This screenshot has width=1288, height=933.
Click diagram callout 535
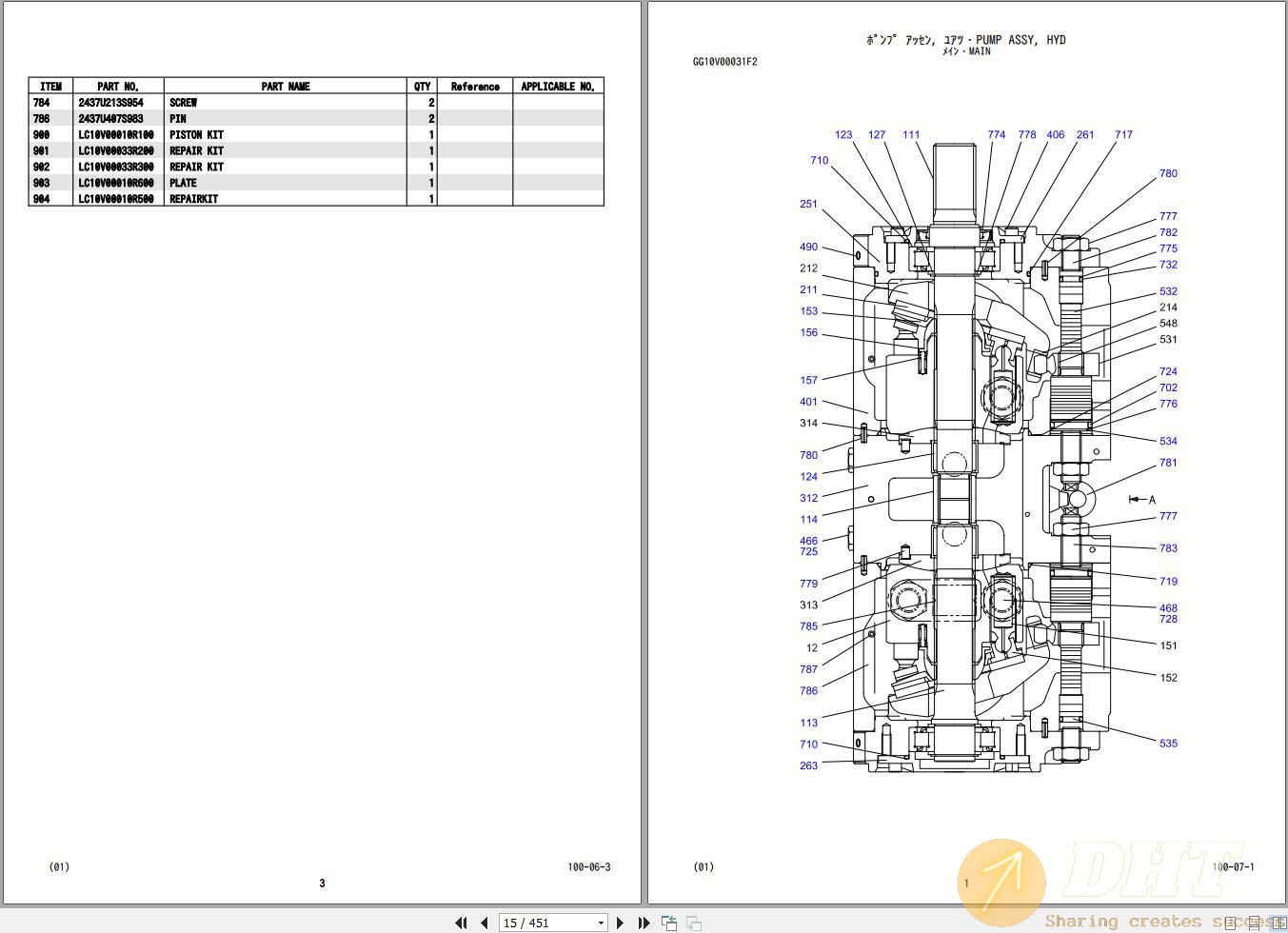click(x=1168, y=744)
